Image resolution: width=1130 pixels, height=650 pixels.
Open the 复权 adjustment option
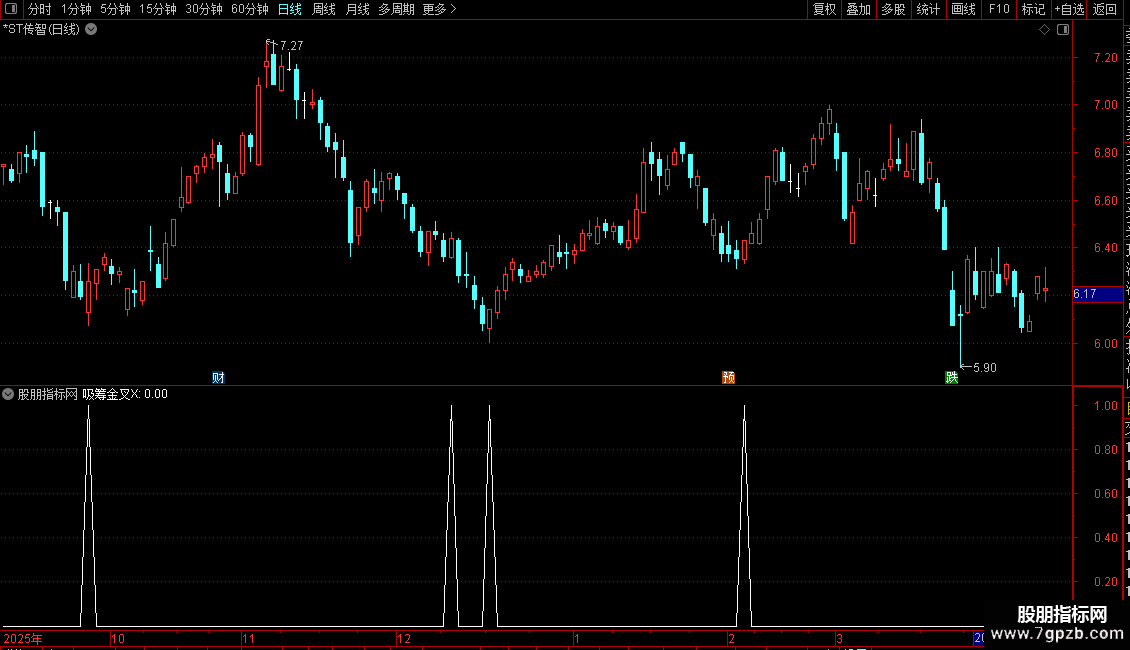(x=824, y=9)
